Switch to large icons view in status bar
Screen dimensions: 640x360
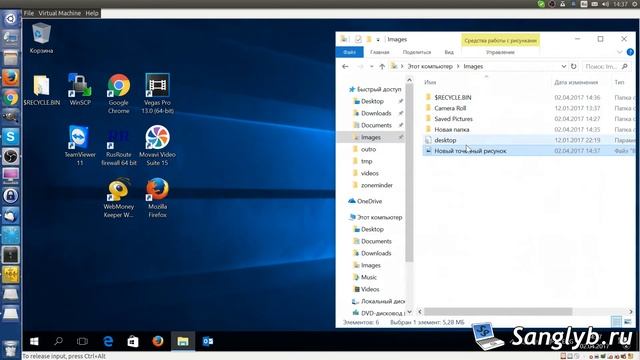(x=628, y=322)
